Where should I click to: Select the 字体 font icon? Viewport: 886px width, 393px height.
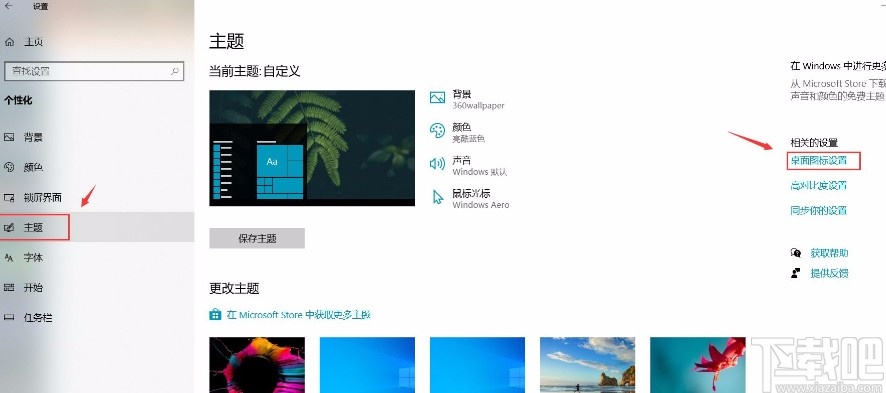click(9, 257)
